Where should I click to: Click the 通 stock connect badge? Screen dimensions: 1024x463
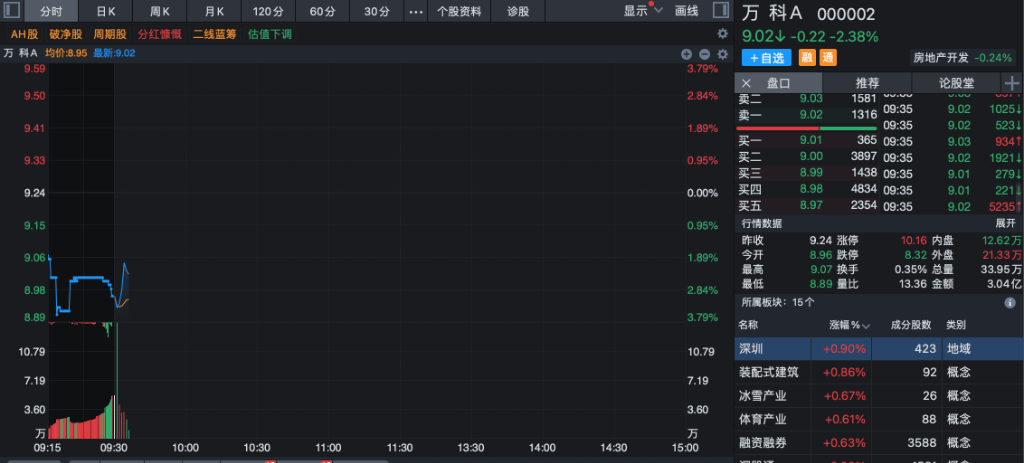827,57
